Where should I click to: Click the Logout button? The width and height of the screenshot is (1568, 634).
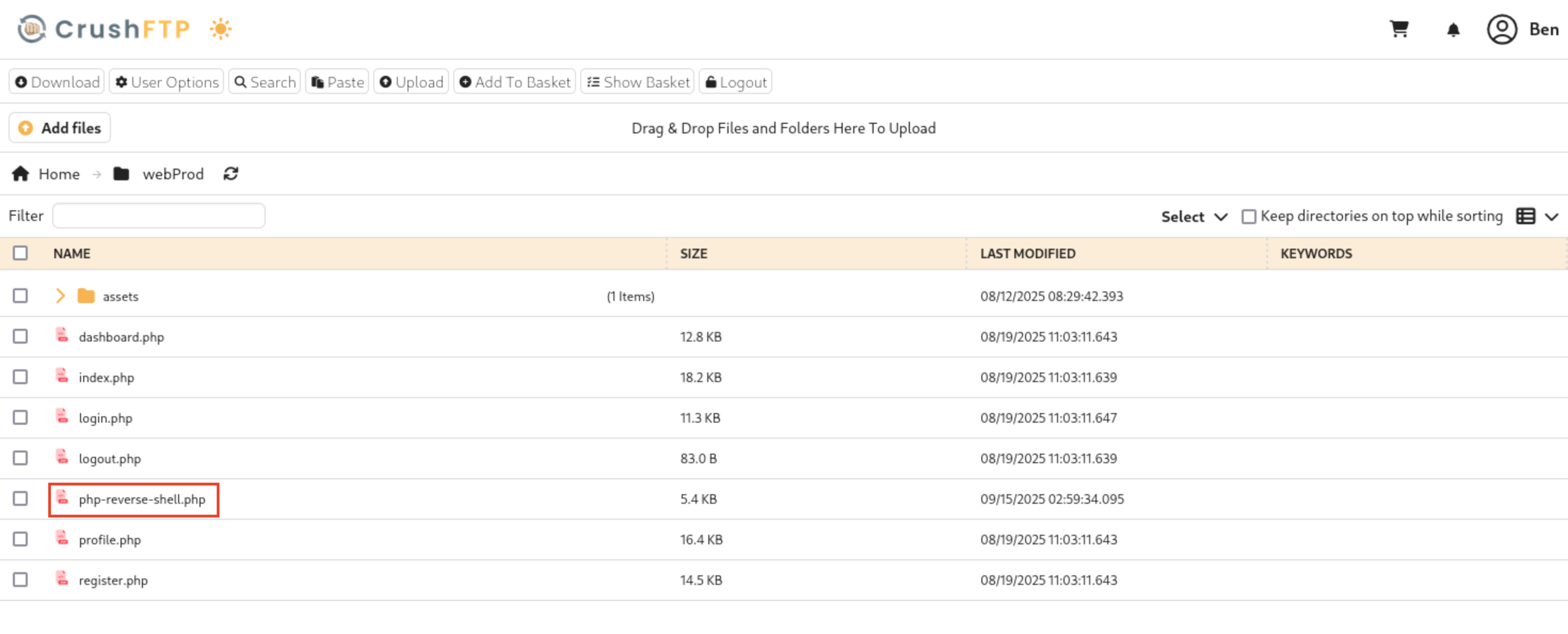point(736,82)
